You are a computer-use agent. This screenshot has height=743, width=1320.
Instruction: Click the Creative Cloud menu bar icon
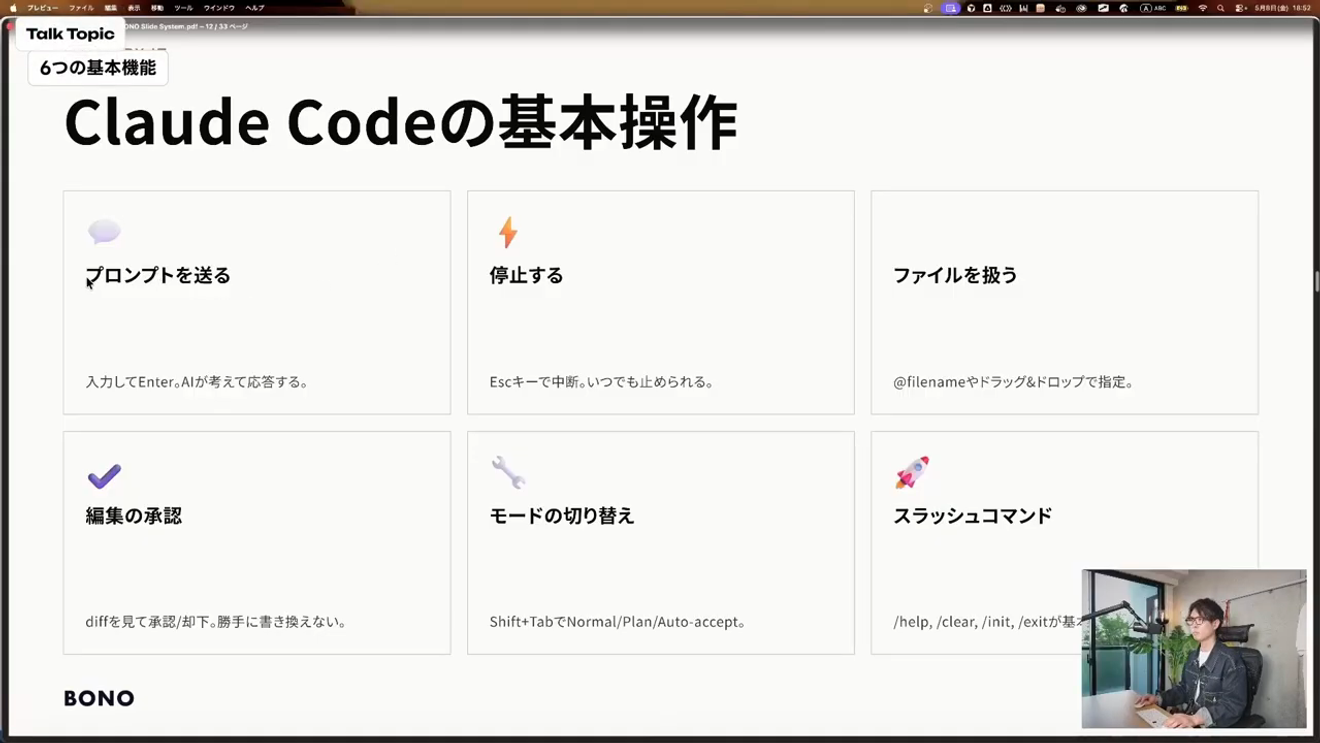click(x=1081, y=8)
